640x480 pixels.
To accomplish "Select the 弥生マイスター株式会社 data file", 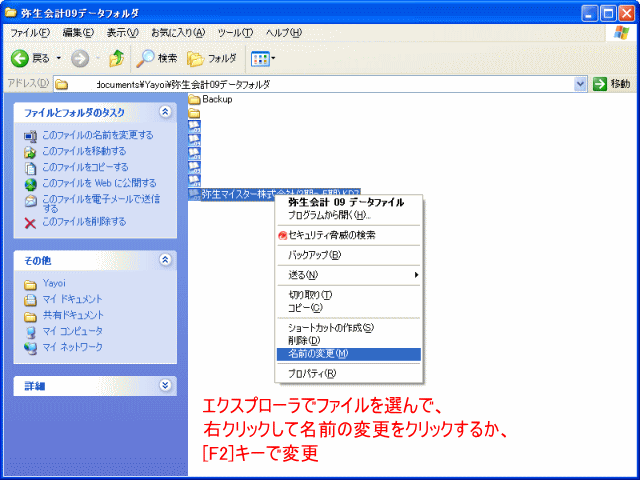I will click(274, 194).
